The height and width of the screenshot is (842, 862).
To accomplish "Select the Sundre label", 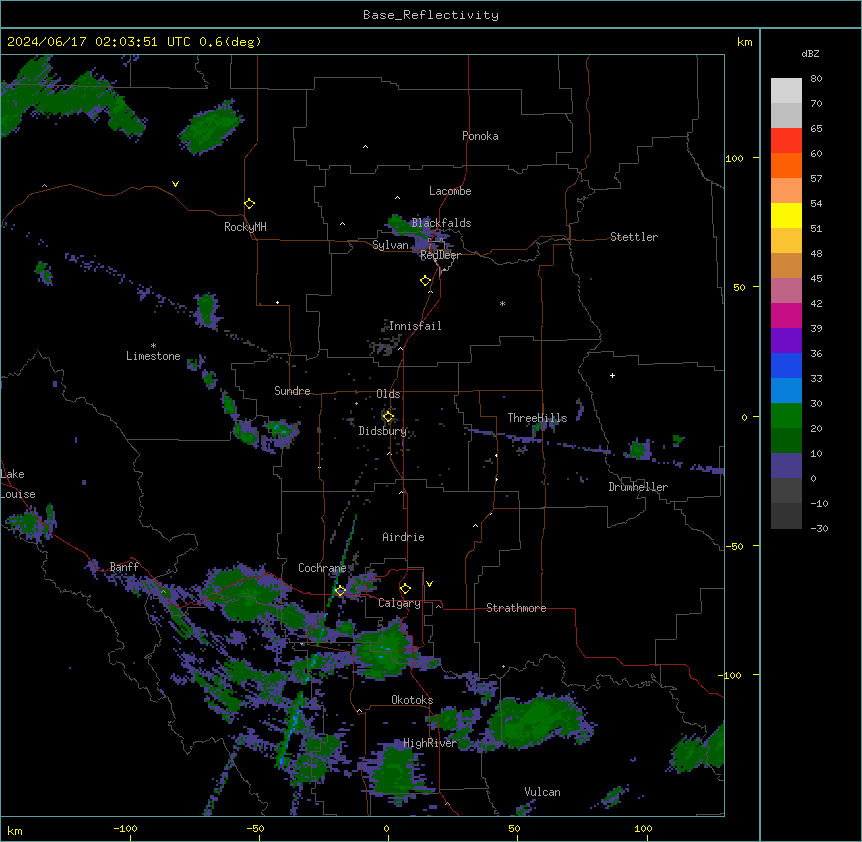I will (x=292, y=391).
